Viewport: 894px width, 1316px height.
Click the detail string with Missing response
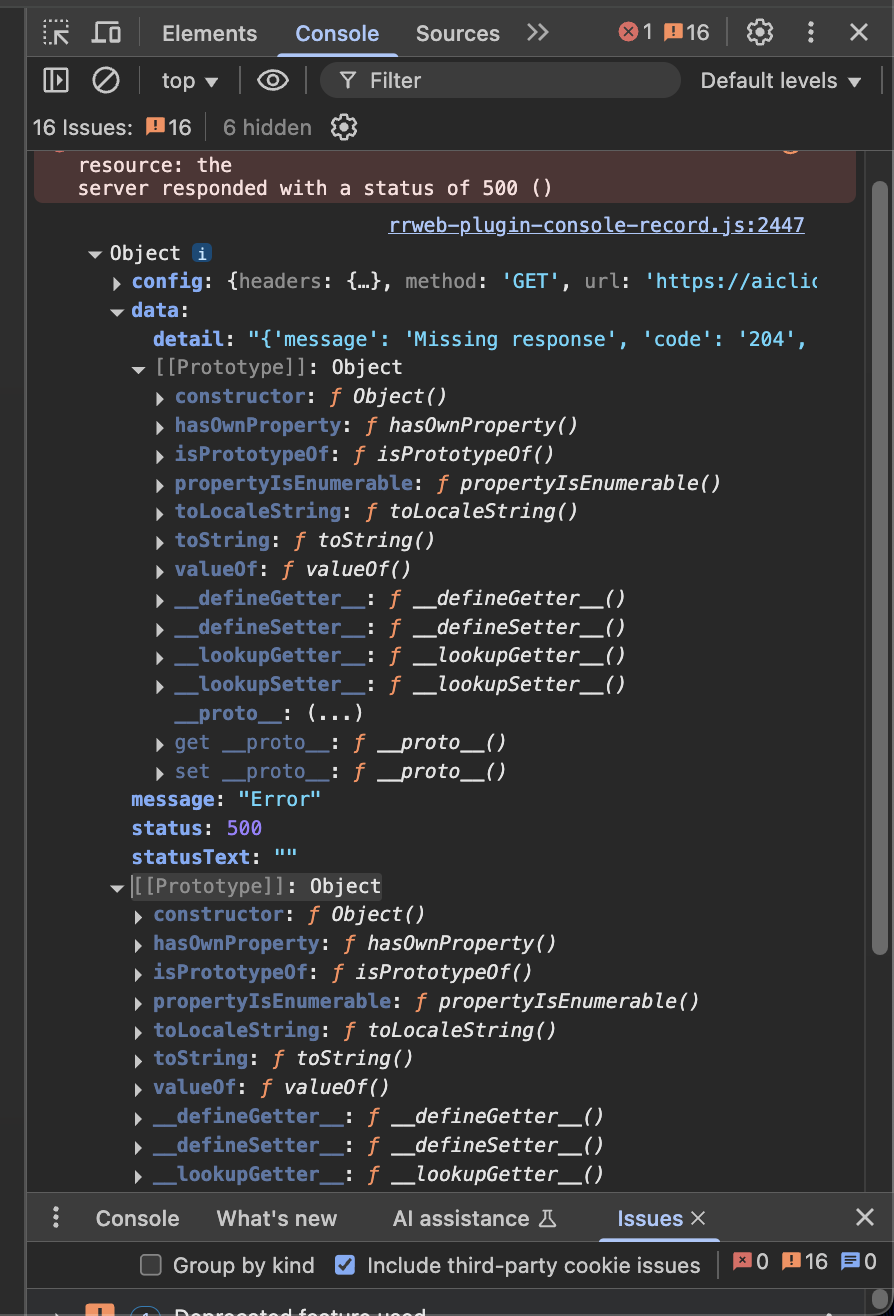(528, 340)
